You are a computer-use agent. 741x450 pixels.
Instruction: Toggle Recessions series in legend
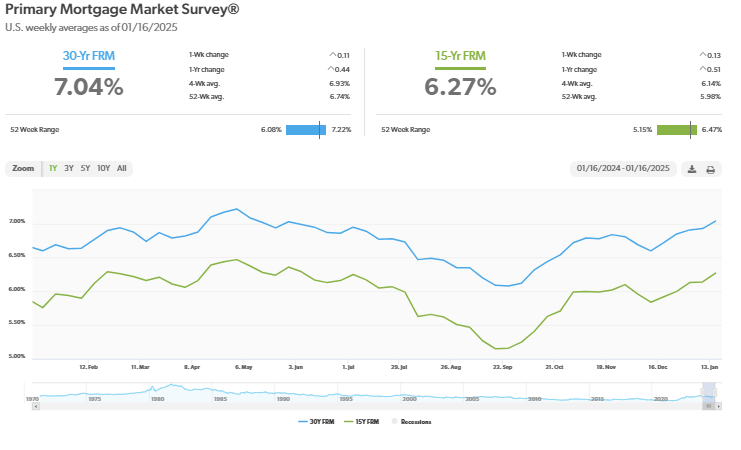tap(411, 422)
